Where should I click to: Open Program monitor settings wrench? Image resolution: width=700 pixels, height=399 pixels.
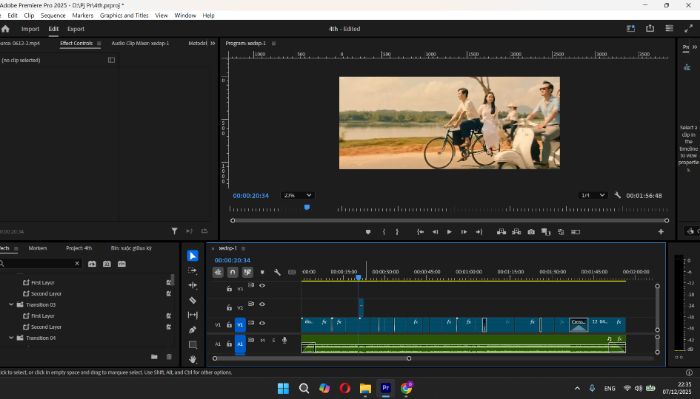coord(617,195)
